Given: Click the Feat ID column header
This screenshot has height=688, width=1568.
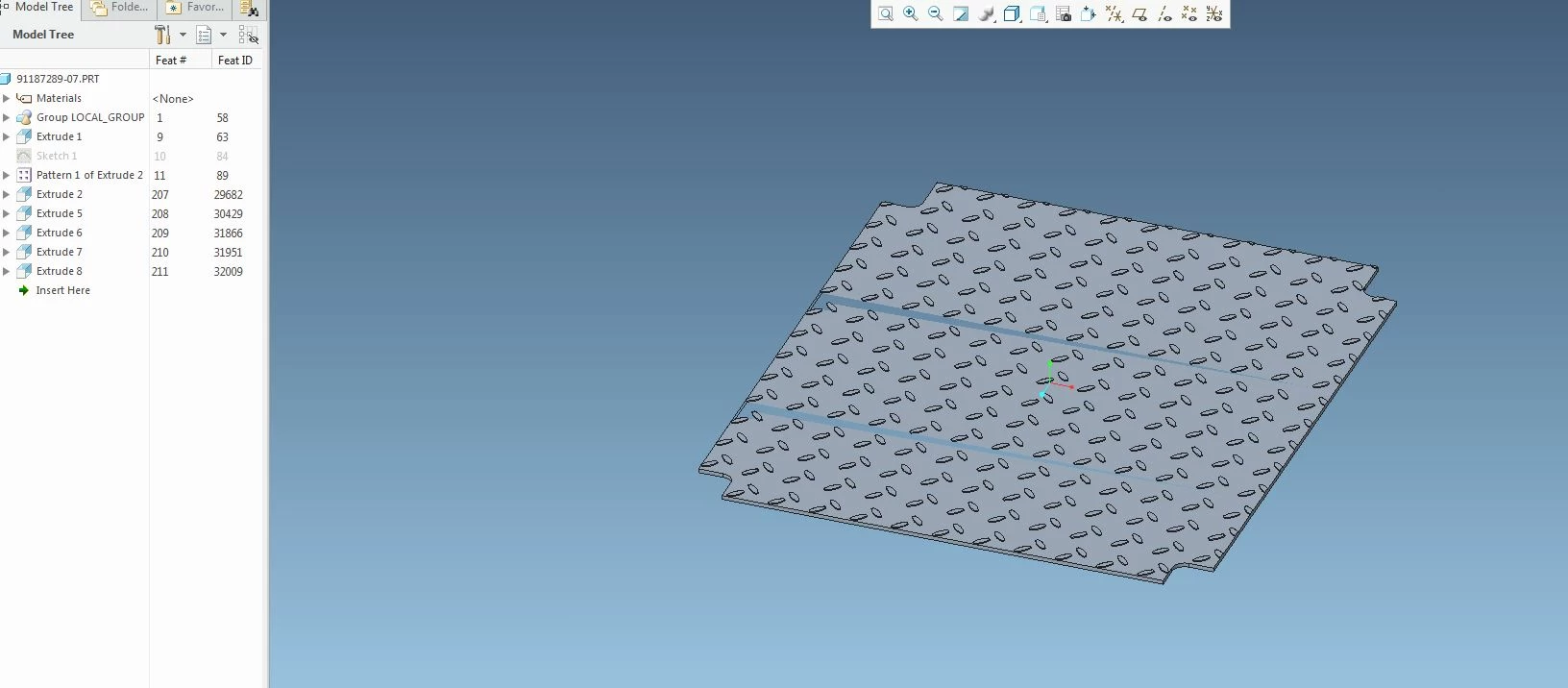Looking at the screenshot, I should click(236, 60).
